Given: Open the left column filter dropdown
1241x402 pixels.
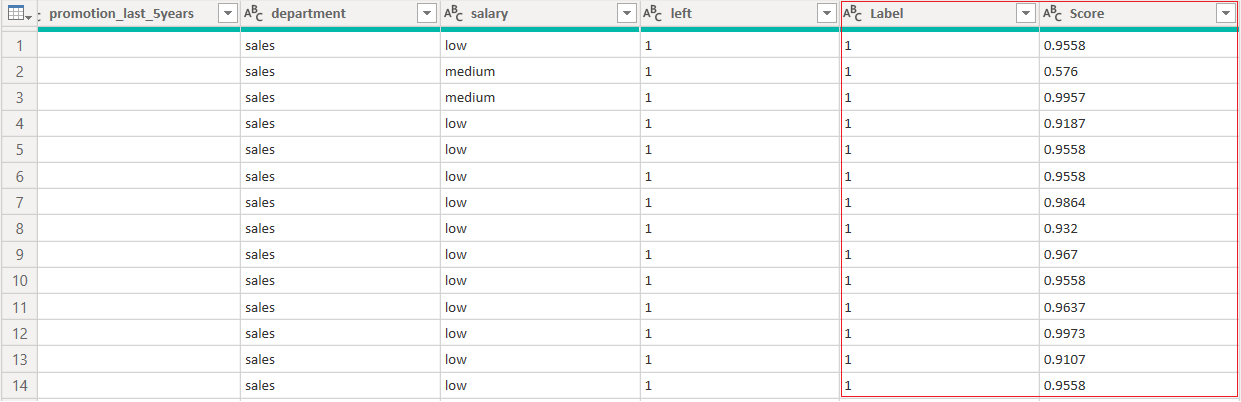Looking at the screenshot, I should pos(826,14).
